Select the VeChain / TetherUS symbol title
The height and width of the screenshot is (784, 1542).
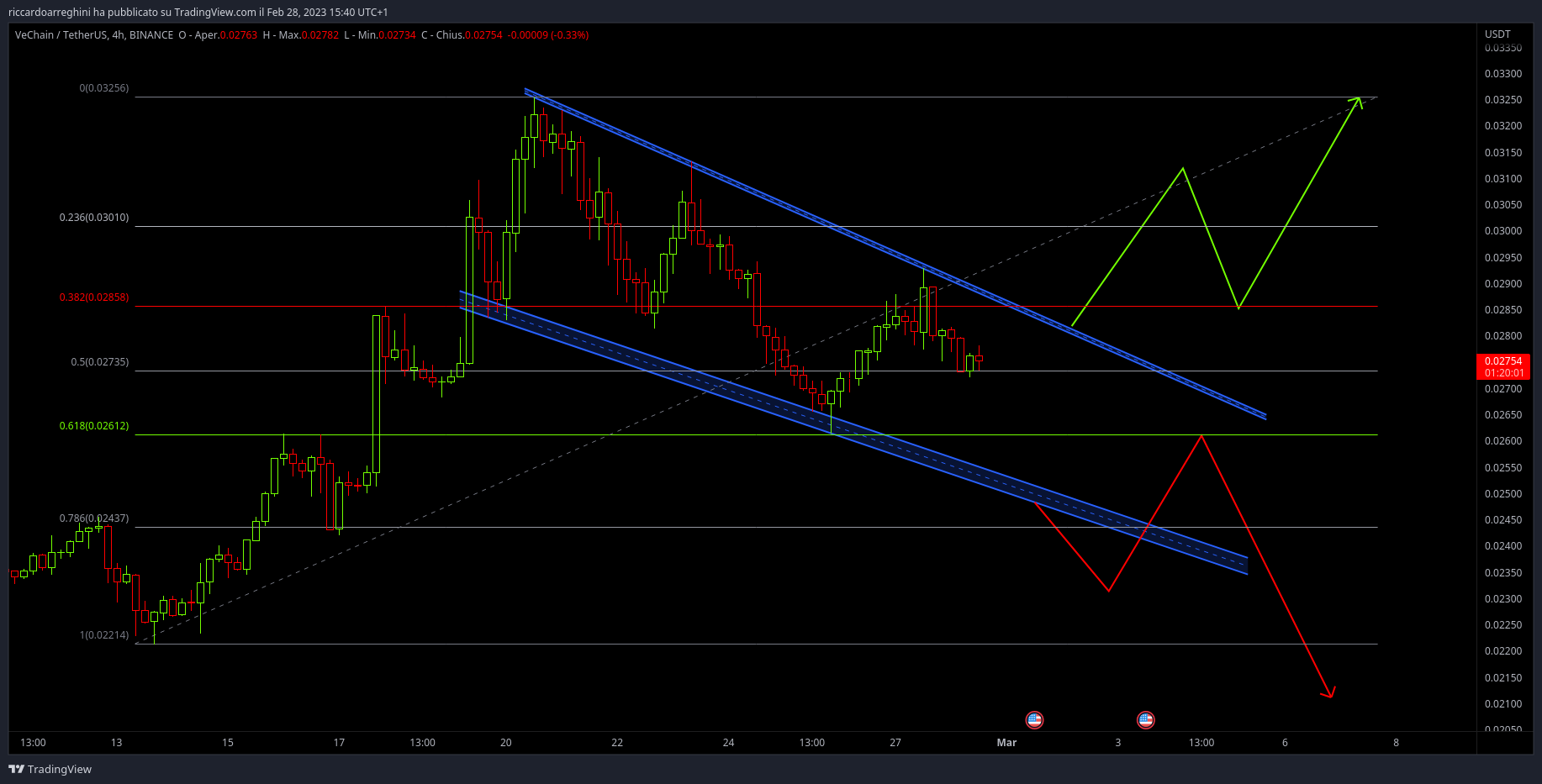coord(61,35)
